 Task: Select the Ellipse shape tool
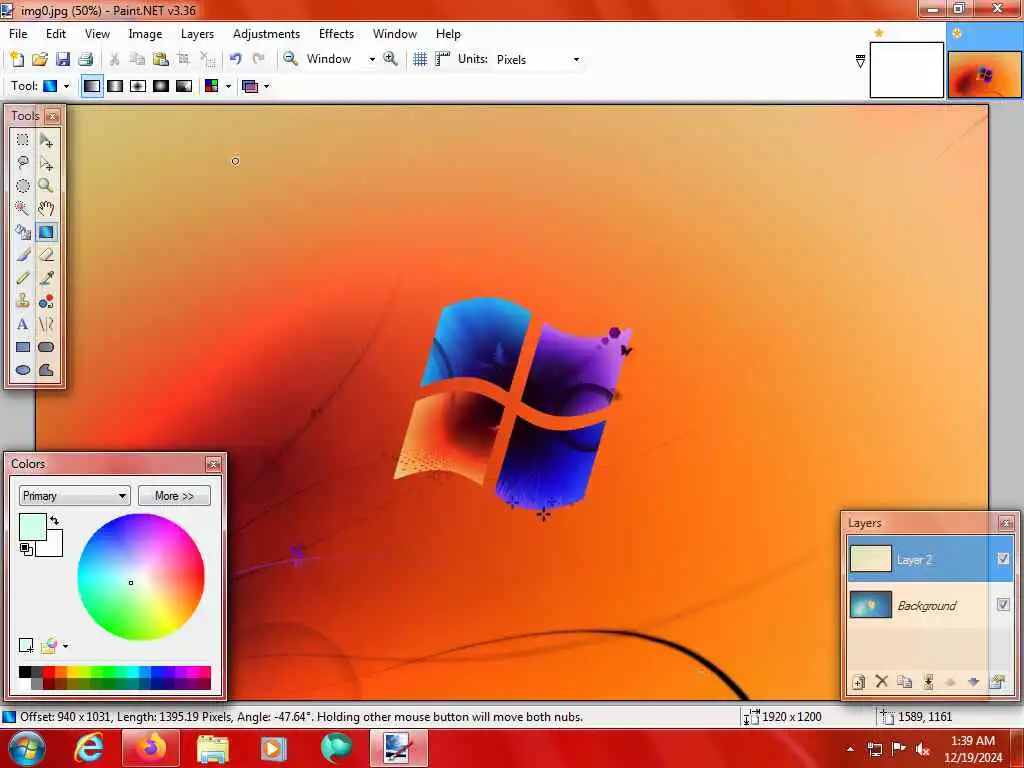(23, 370)
